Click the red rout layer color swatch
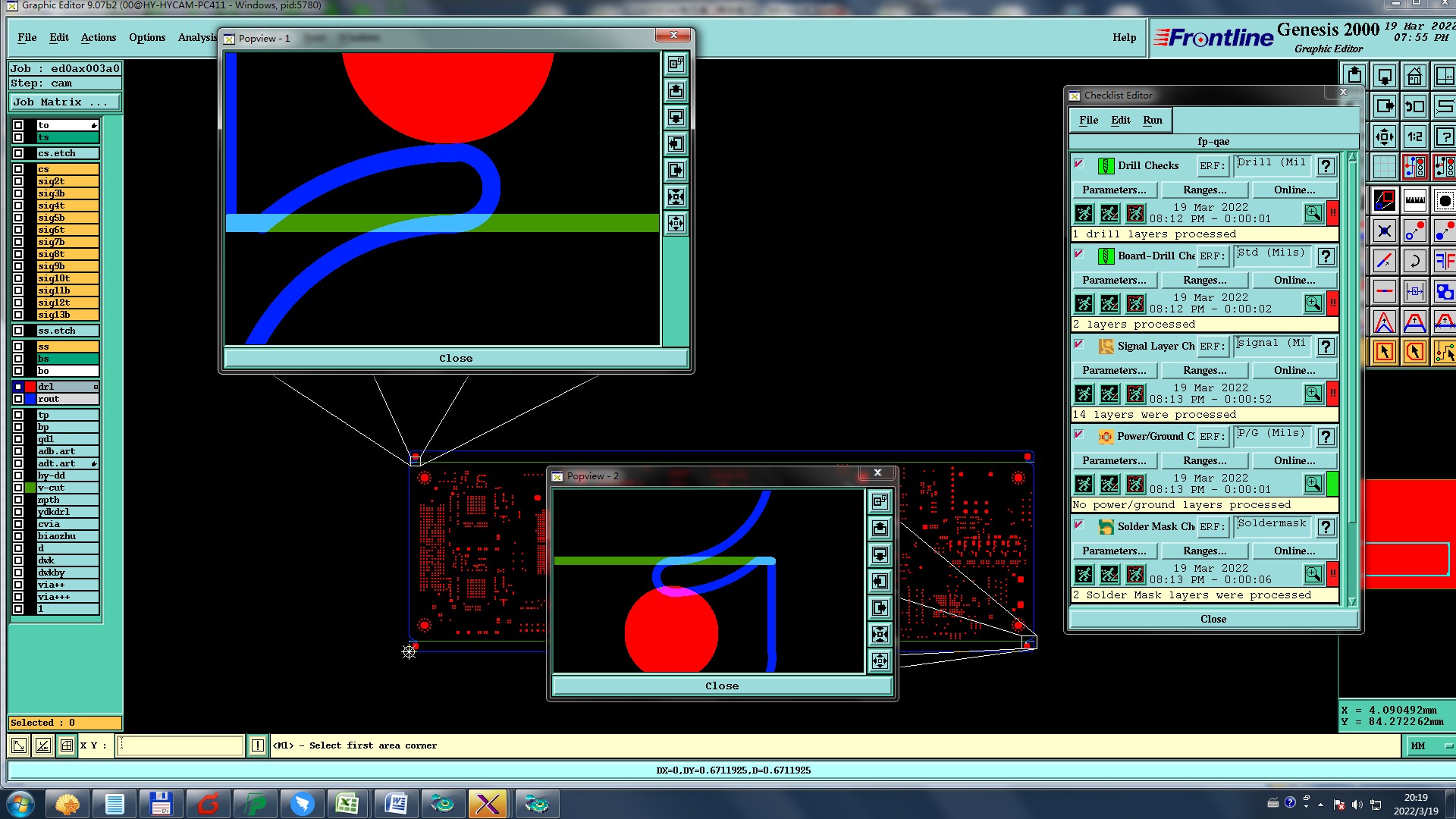Image resolution: width=1456 pixels, height=819 pixels. pyautogui.click(x=30, y=387)
